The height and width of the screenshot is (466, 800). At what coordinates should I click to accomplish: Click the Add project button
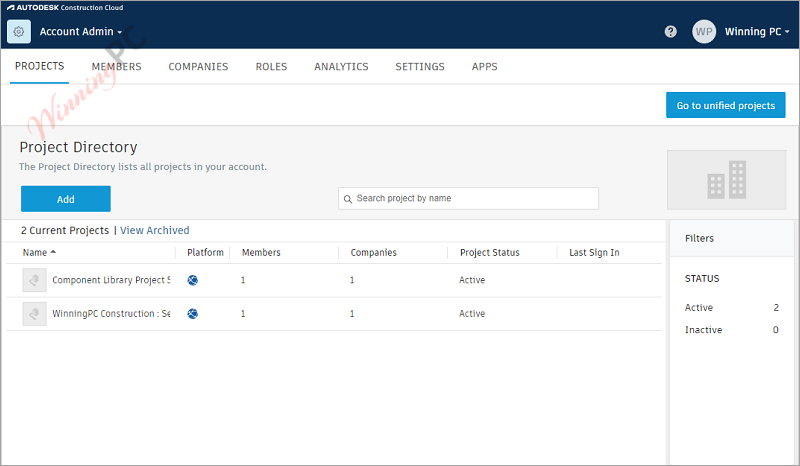coord(66,199)
